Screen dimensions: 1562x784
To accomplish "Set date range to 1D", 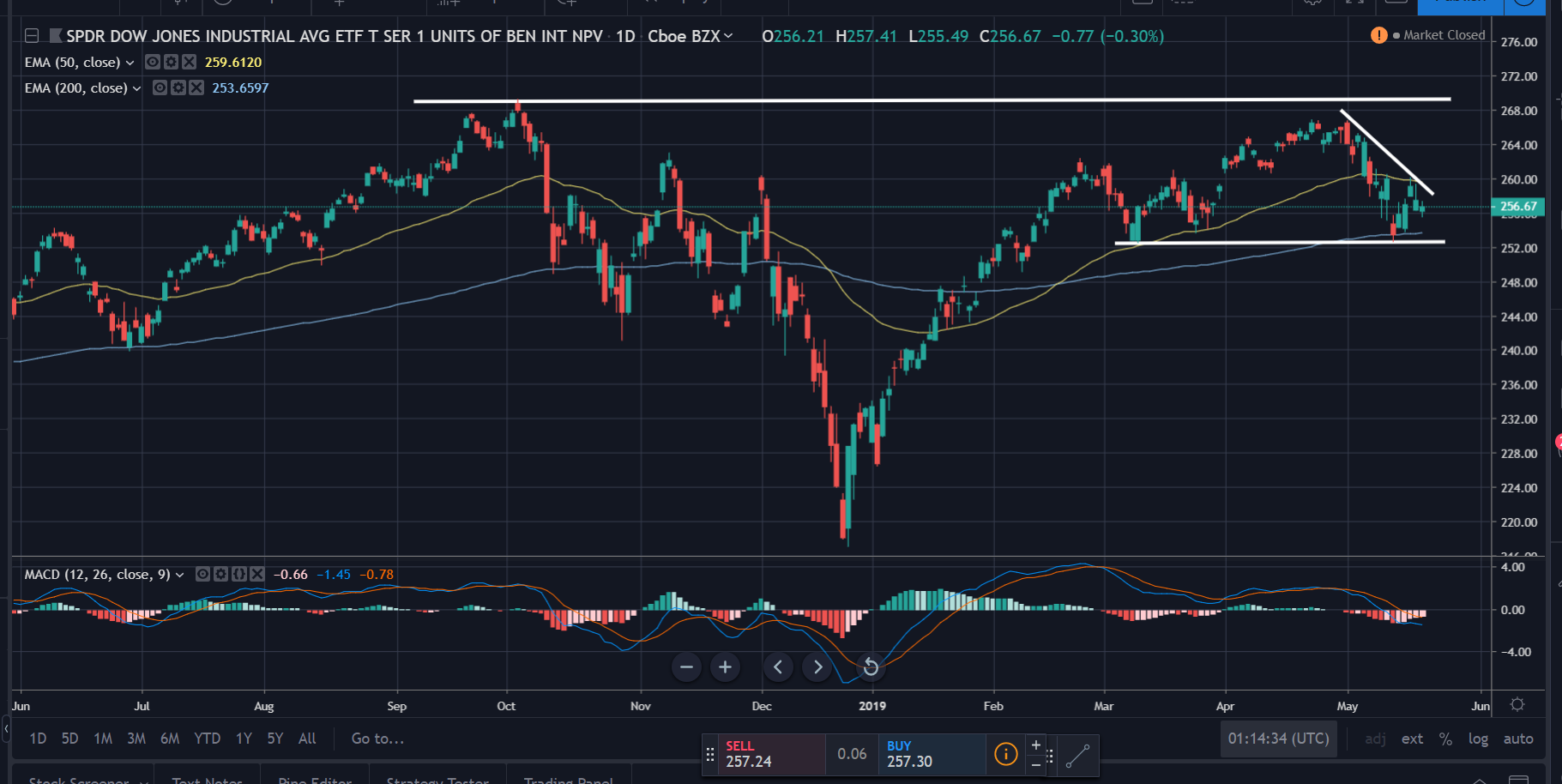I will (38, 739).
